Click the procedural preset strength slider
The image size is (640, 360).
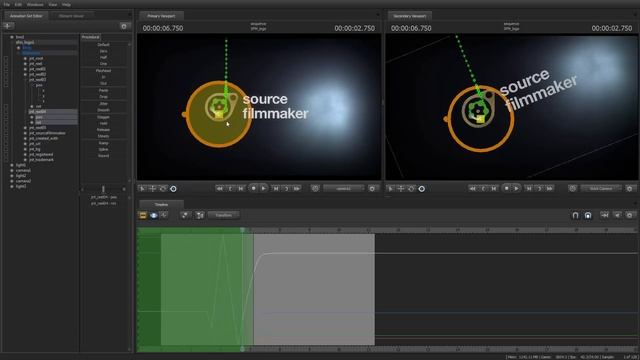click(x=103, y=189)
